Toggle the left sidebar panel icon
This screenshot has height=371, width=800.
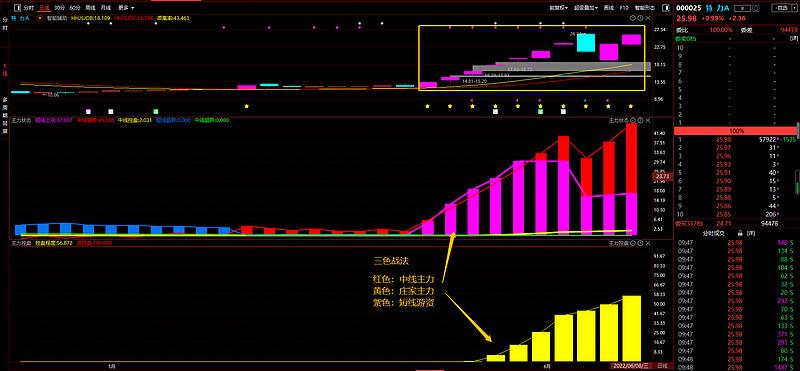17,8
